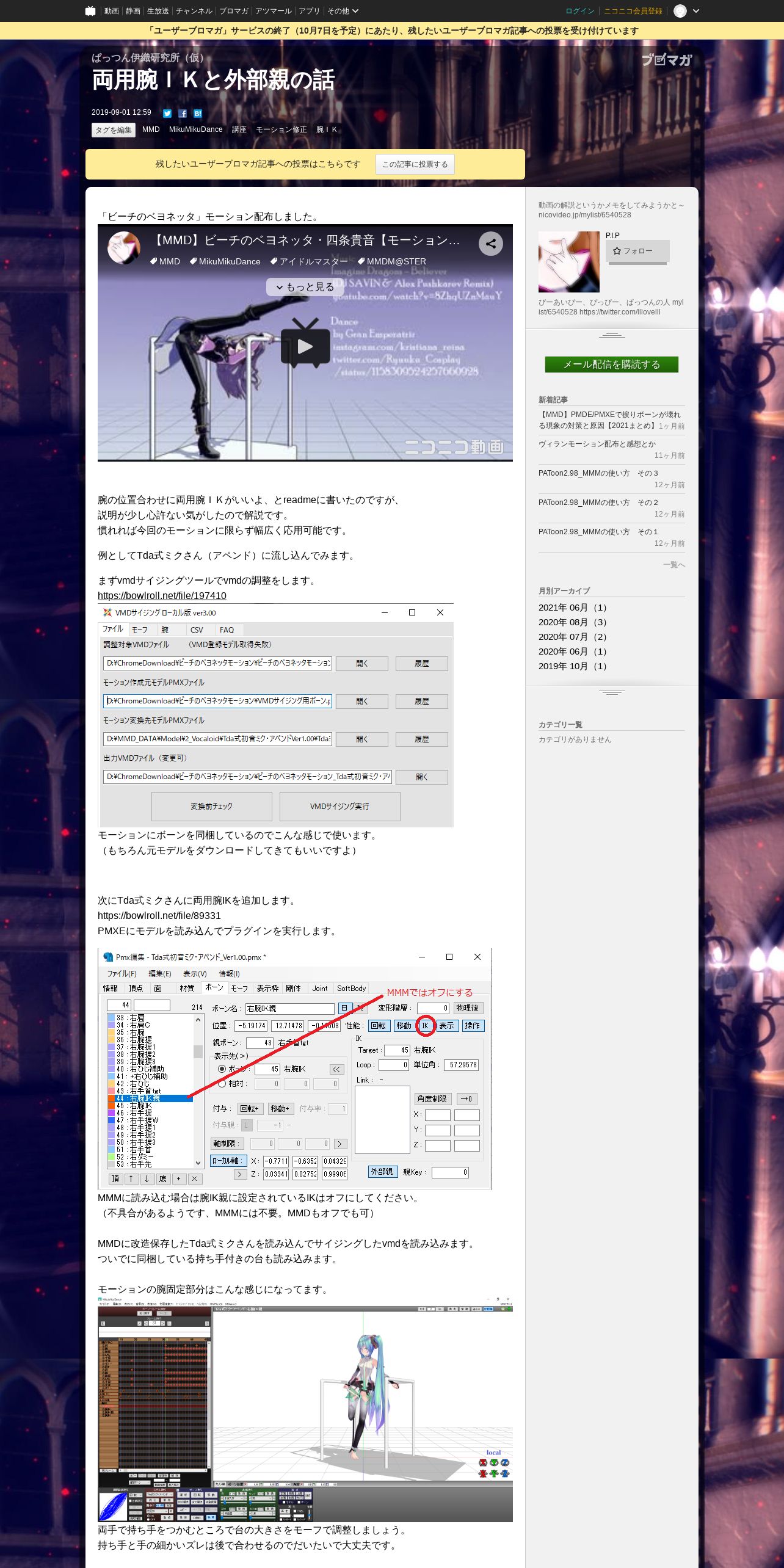
Task: Expand the その他 menu in the top bar
Action: click(343, 11)
